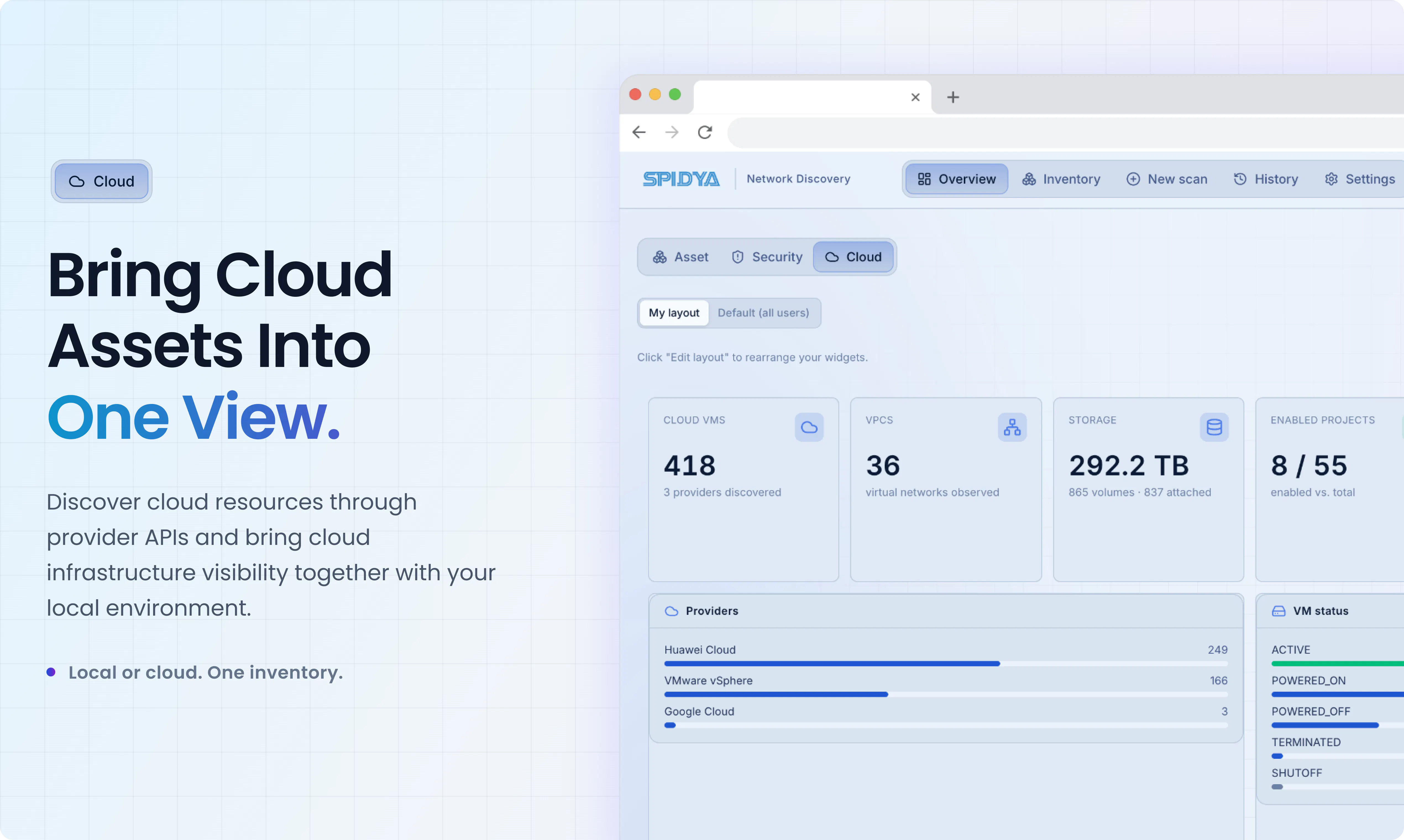
Task: Click the database icon on Storage card
Action: click(1214, 427)
